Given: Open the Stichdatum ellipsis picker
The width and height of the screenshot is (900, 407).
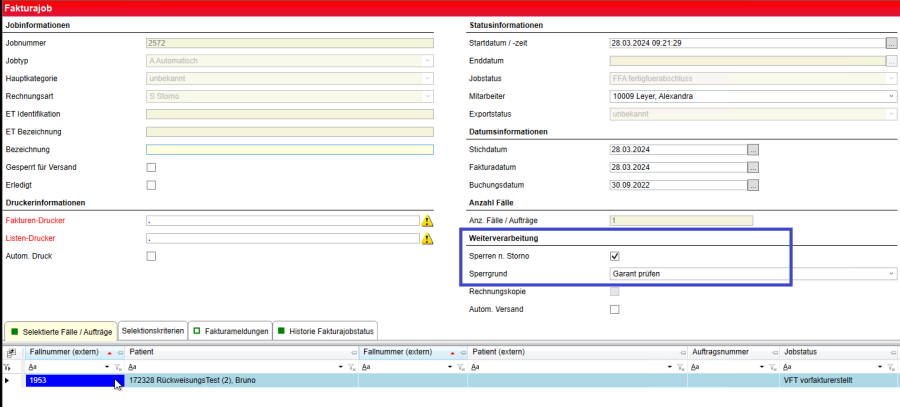Looking at the screenshot, I should [x=753, y=149].
